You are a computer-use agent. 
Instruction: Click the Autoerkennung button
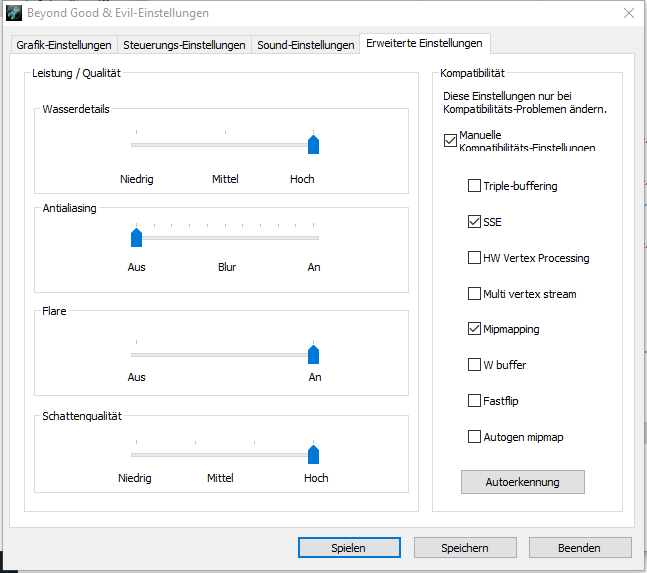(x=523, y=482)
